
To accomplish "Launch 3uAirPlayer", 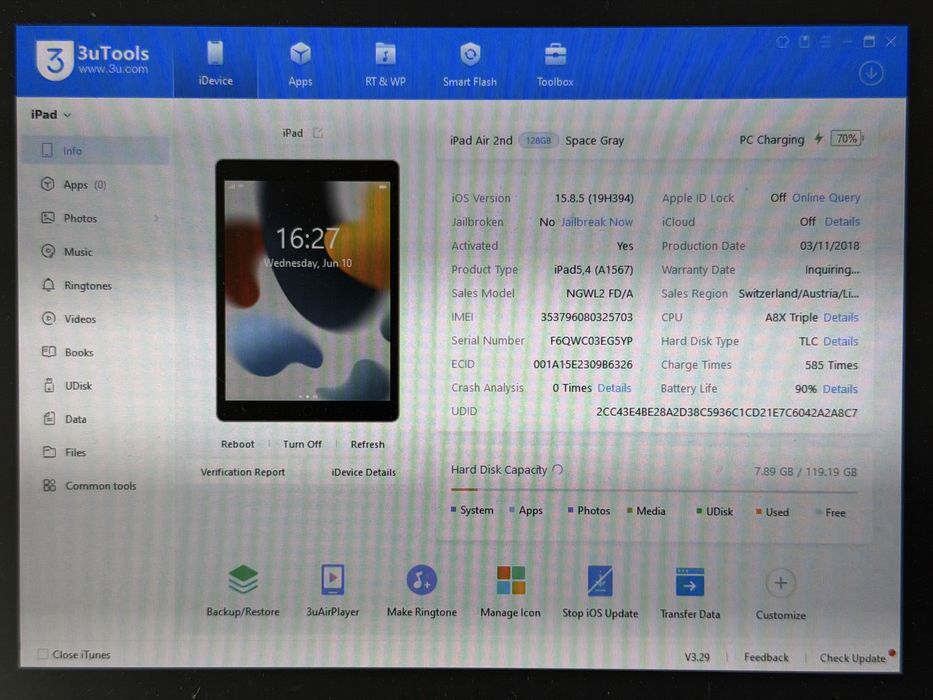I will click(x=333, y=590).
